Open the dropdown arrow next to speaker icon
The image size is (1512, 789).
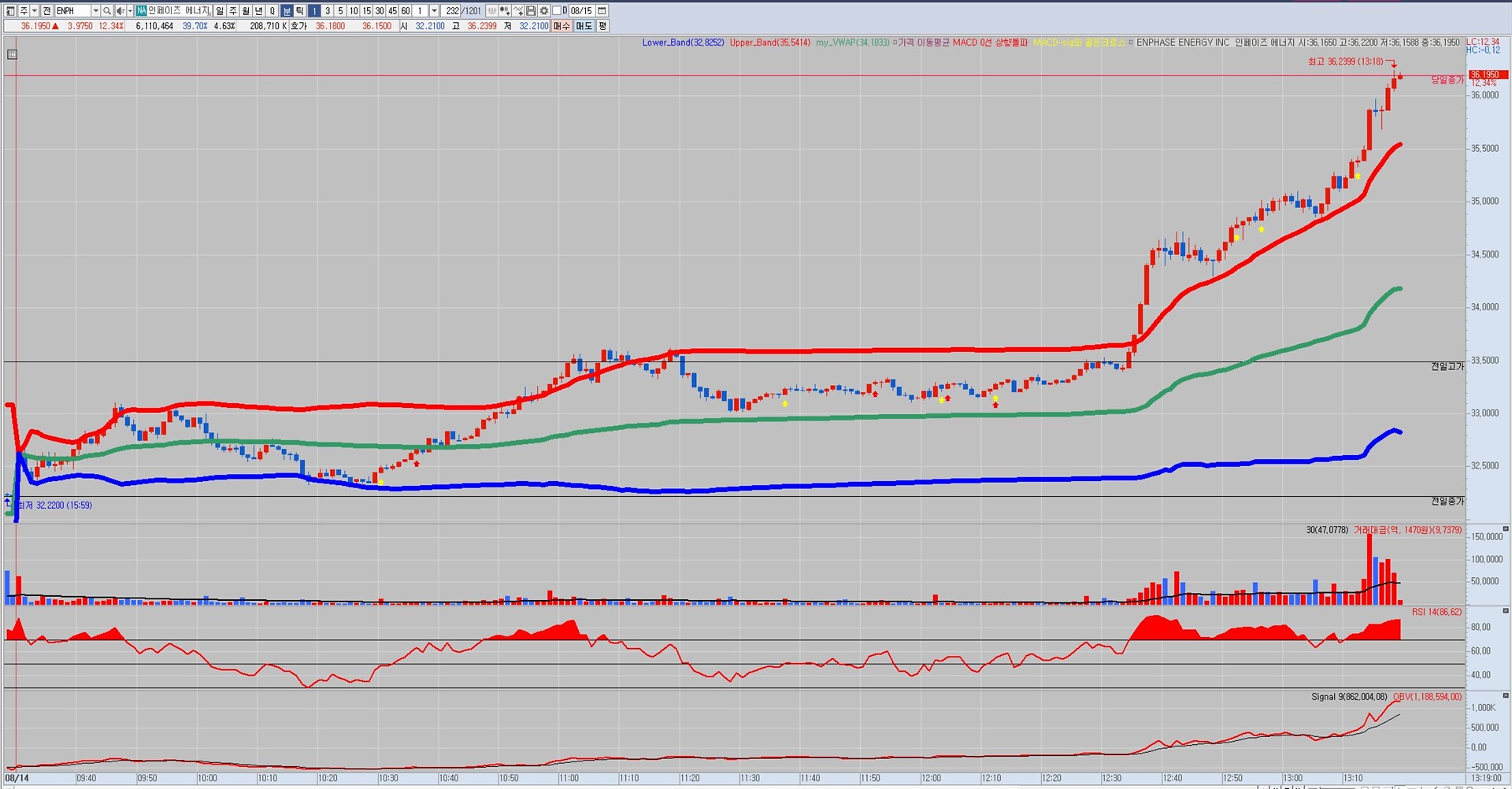(130, 11)
